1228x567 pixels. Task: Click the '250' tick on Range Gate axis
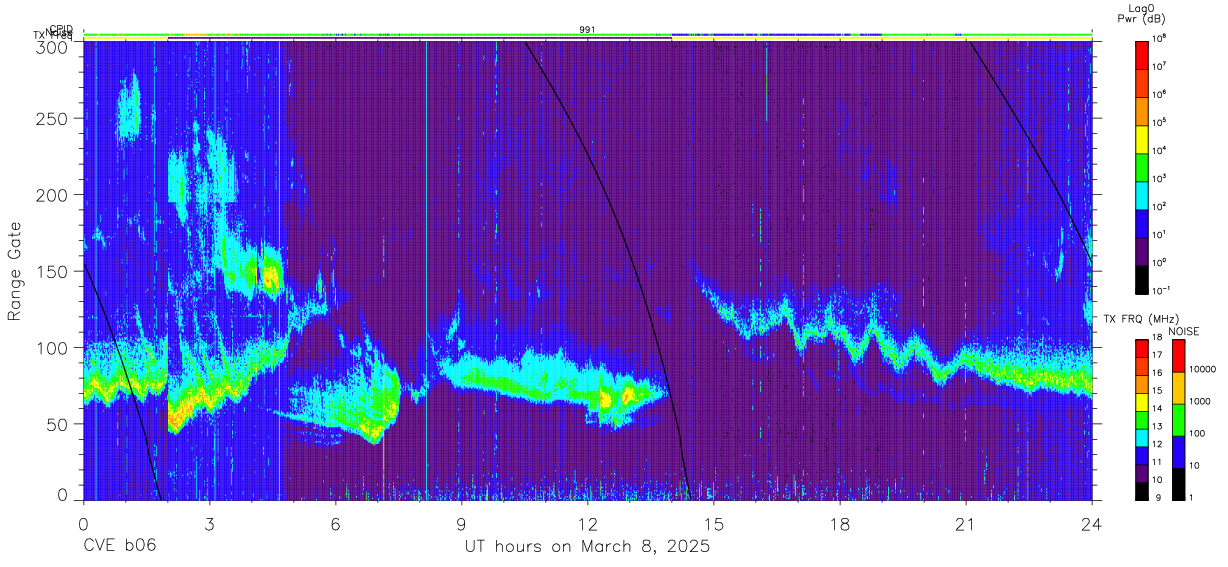[52, 119]
